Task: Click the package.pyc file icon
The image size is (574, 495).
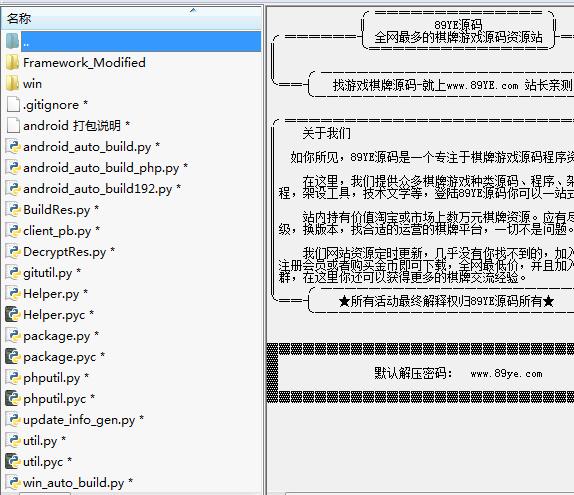Action: [x=12, y=357]
